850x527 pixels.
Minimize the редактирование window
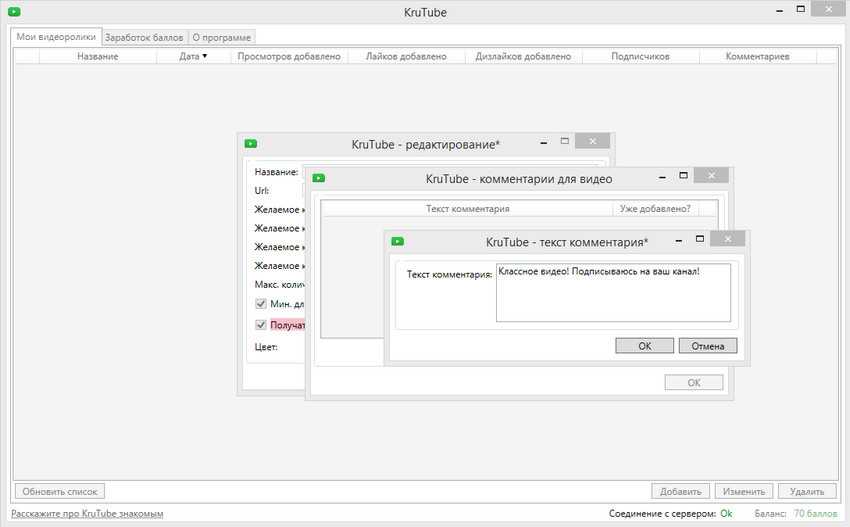[541, 143]
